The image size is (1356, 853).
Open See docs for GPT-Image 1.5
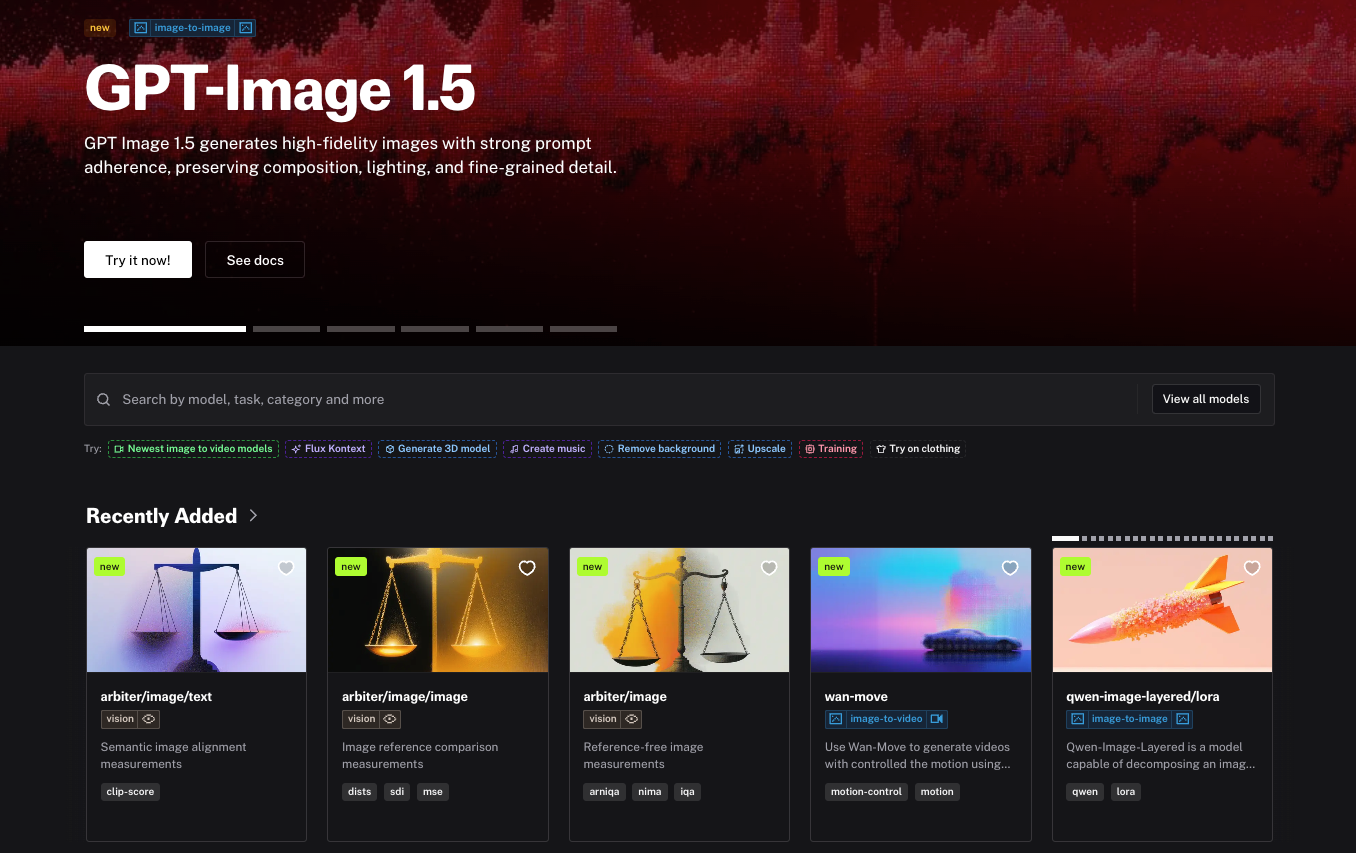coord(255,260)
